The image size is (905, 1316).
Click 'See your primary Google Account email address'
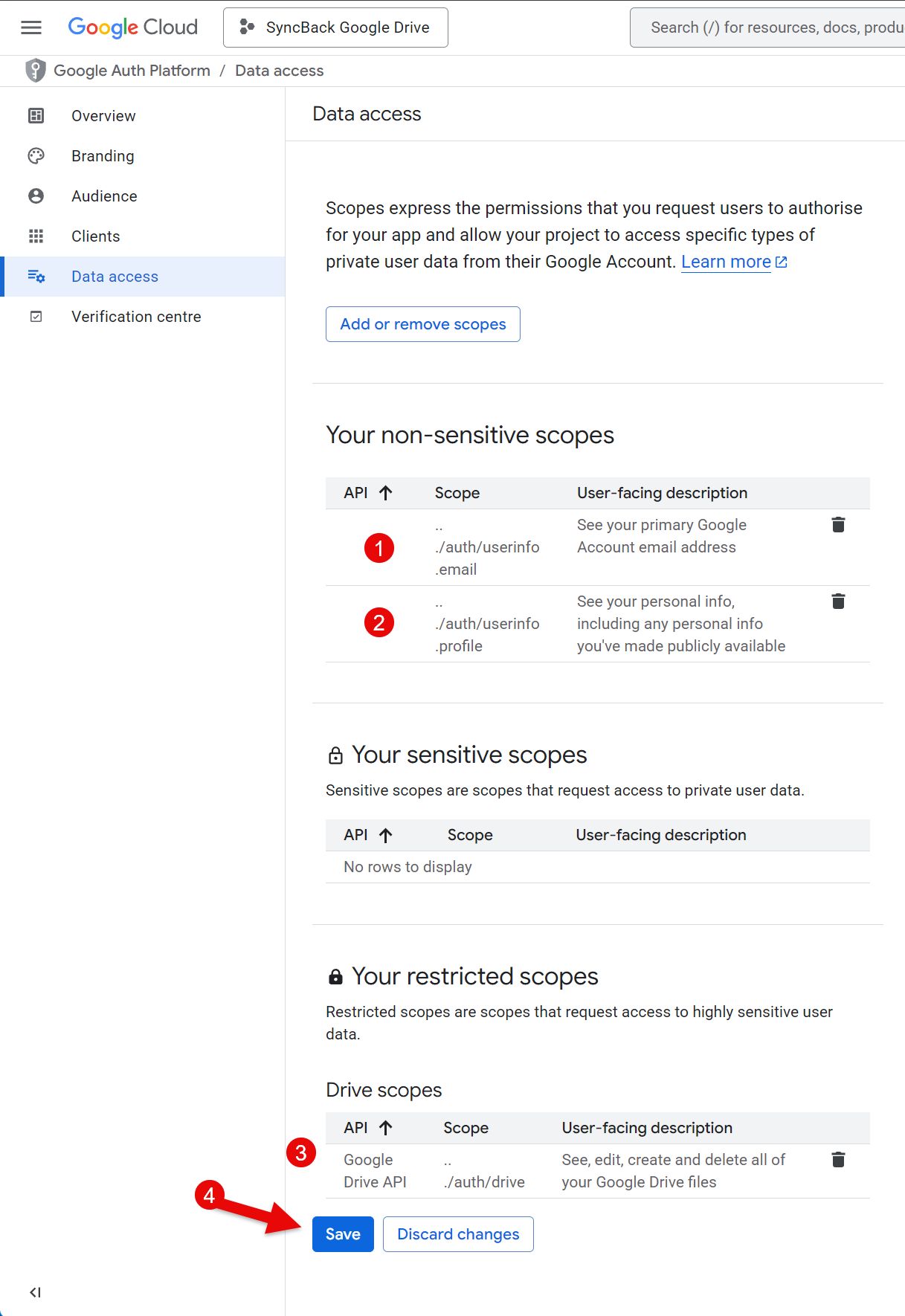coord(662,536)
